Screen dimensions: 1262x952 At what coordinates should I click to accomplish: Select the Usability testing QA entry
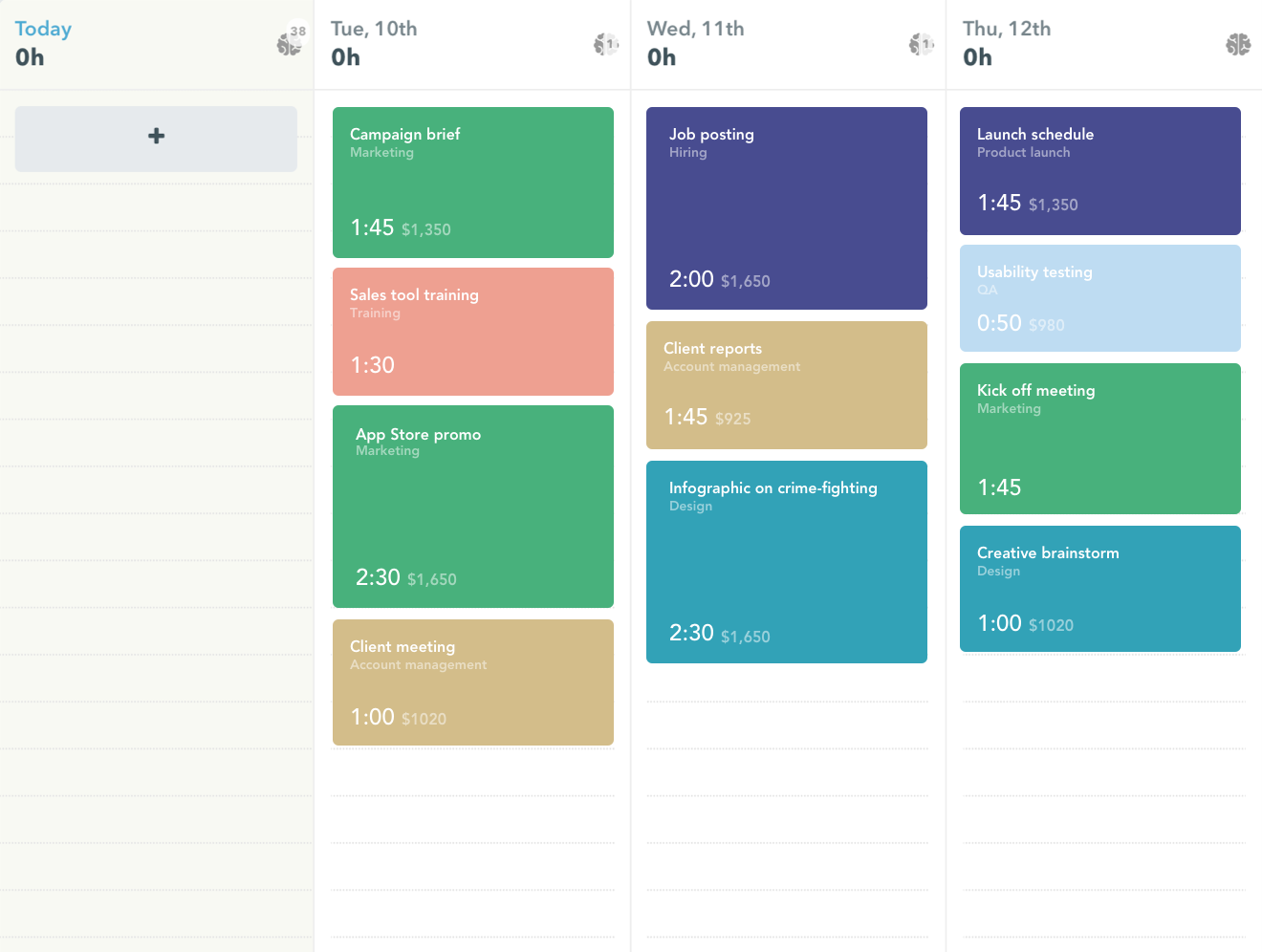pyautogui.click(x=1099, y=297)
